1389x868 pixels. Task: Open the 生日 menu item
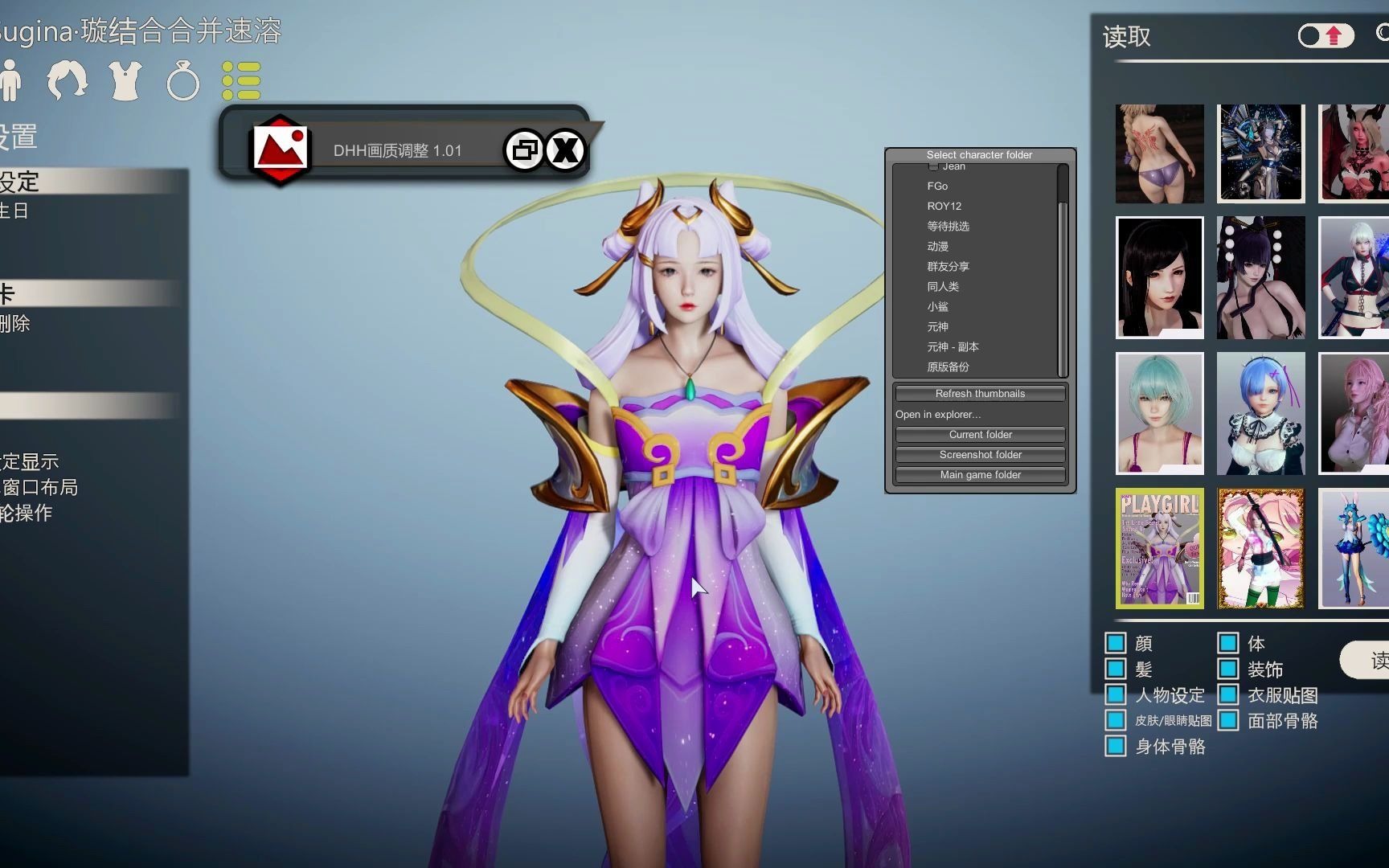(14, 211)
